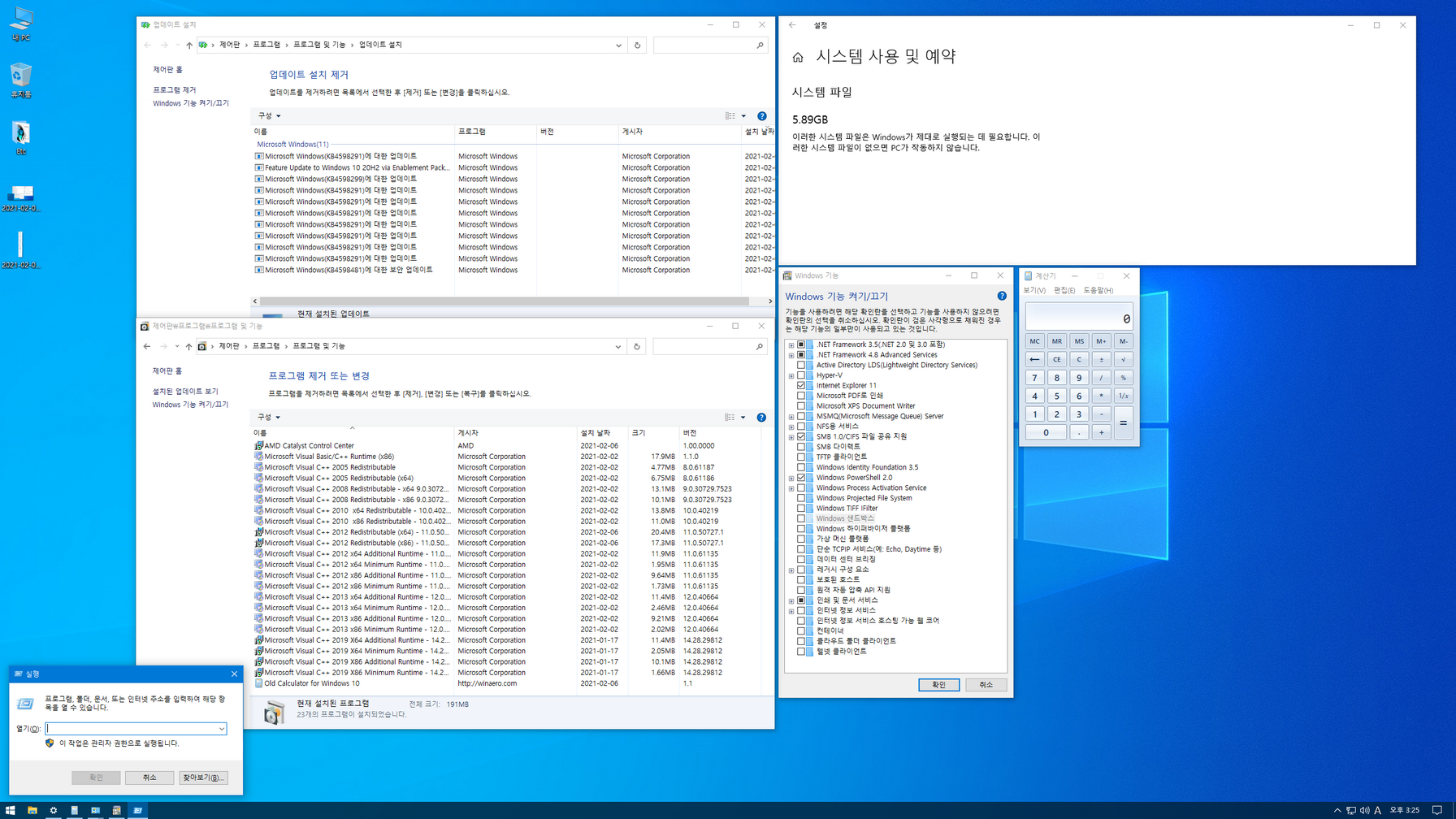
Task: Click 취소 in Run dialog
Action: pos(149,778)
